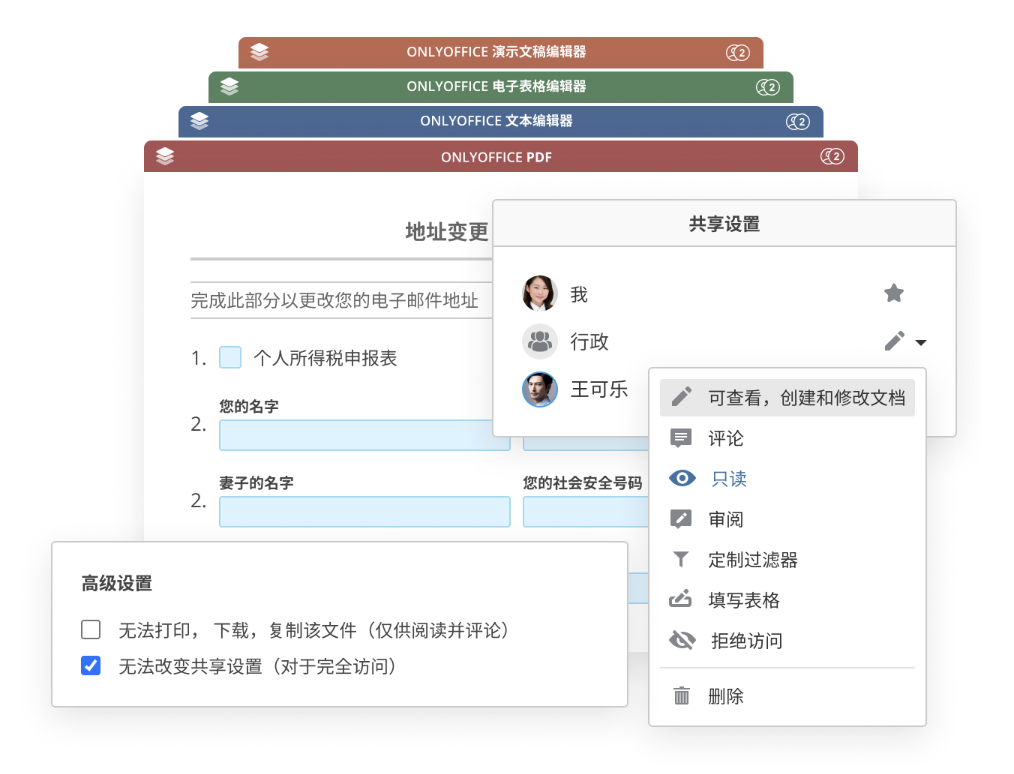Select the 评论 permission option
Image resolution: width=1014 pixels, height=774 pixels.
coord(787,438)
